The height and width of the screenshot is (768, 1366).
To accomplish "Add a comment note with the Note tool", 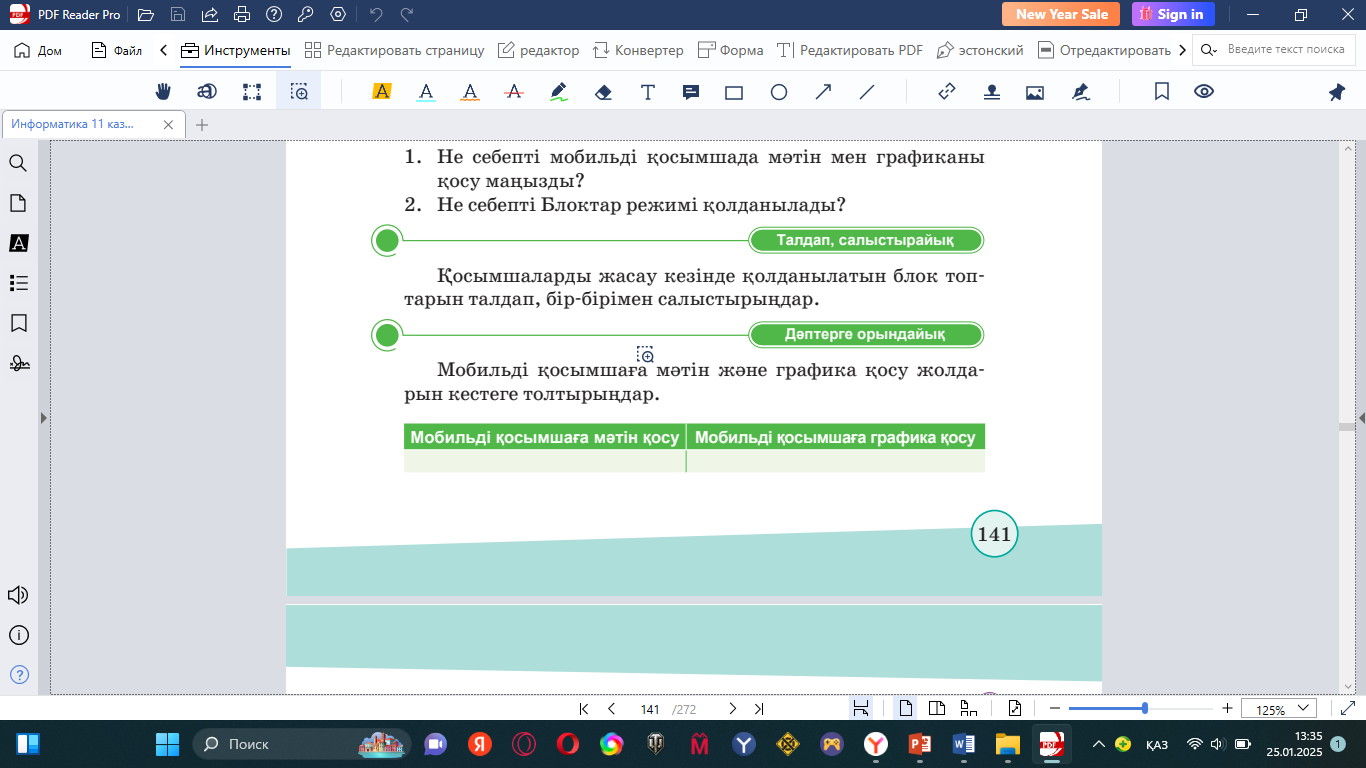I will point(690,92).
